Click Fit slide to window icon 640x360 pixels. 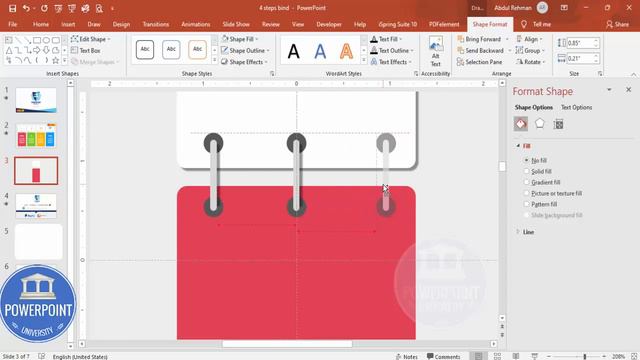(x=634, y=356)
